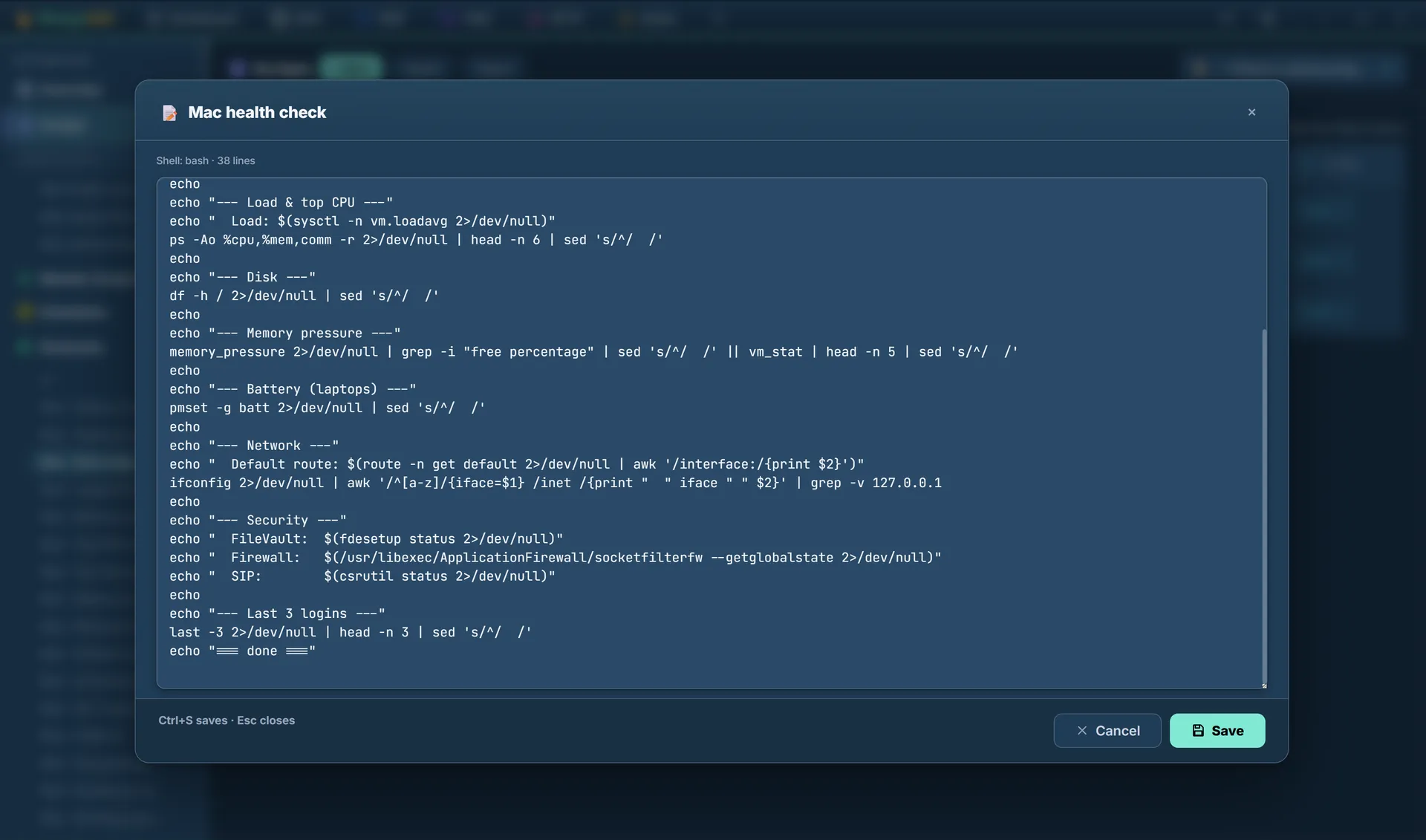Image resolution: width=1426 pixels, height=840 pixels.
Task: Click the line containing 'sysctl -n vm.loadavg'
Action: pos(362,221)
